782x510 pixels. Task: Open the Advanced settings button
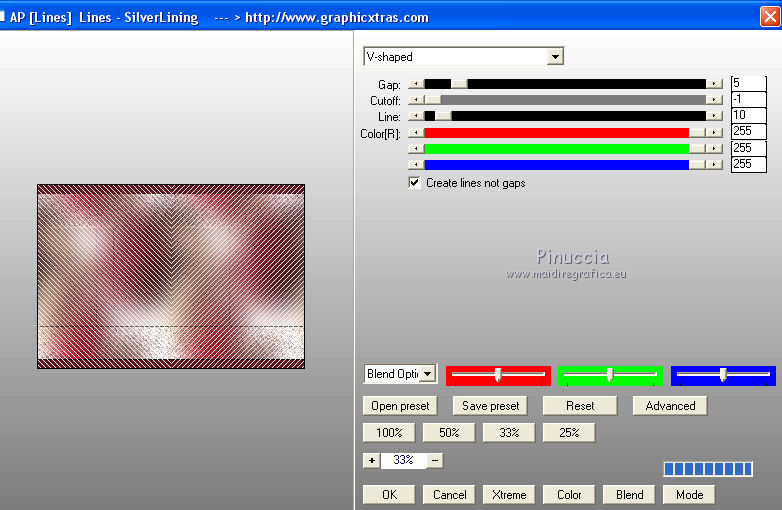[x=670, y=406]
